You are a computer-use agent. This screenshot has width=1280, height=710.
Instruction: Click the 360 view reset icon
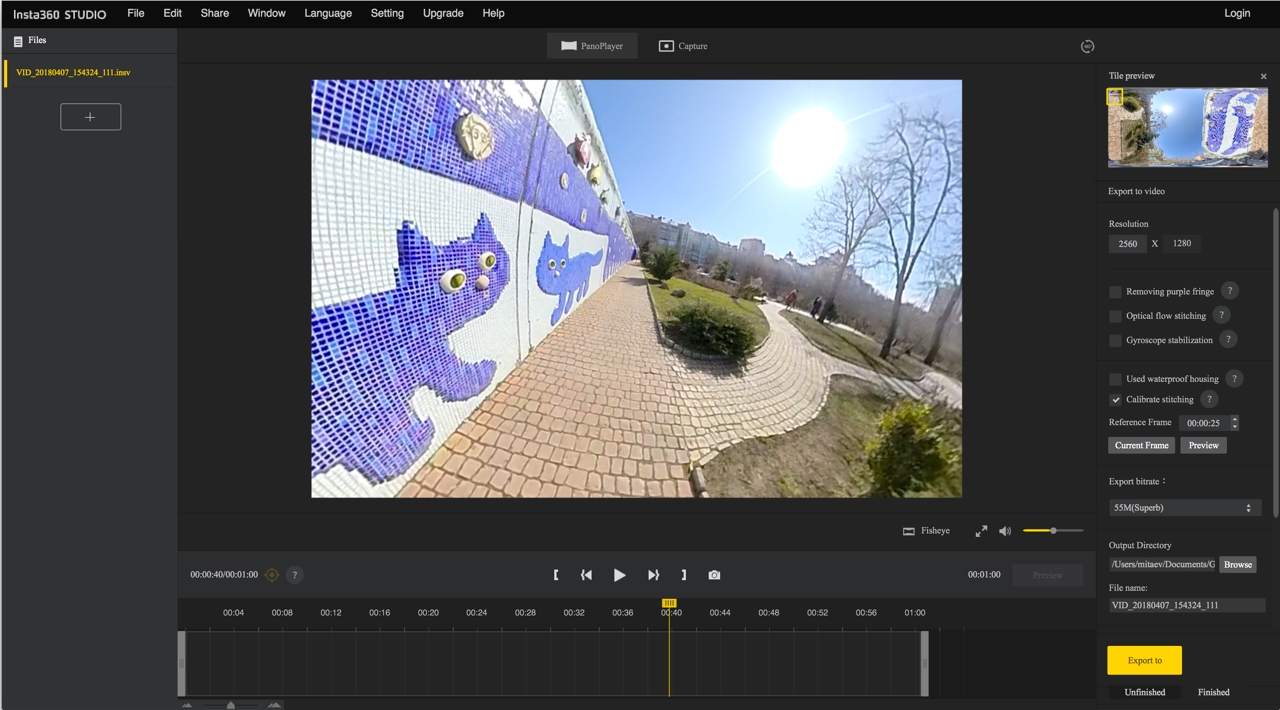(1087, 46)
